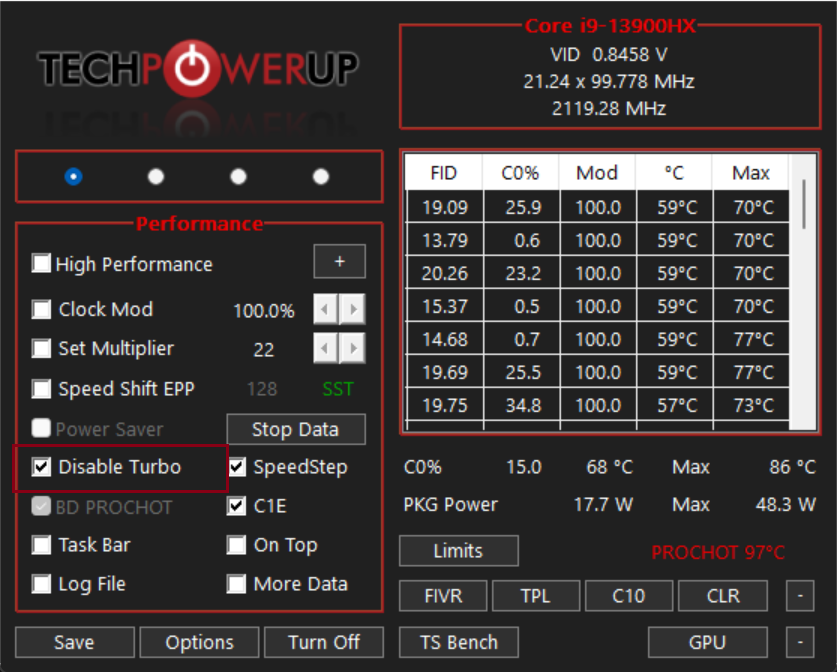Click the core table scrollbar thumb
837x672 pixels.
coord(804,204)
